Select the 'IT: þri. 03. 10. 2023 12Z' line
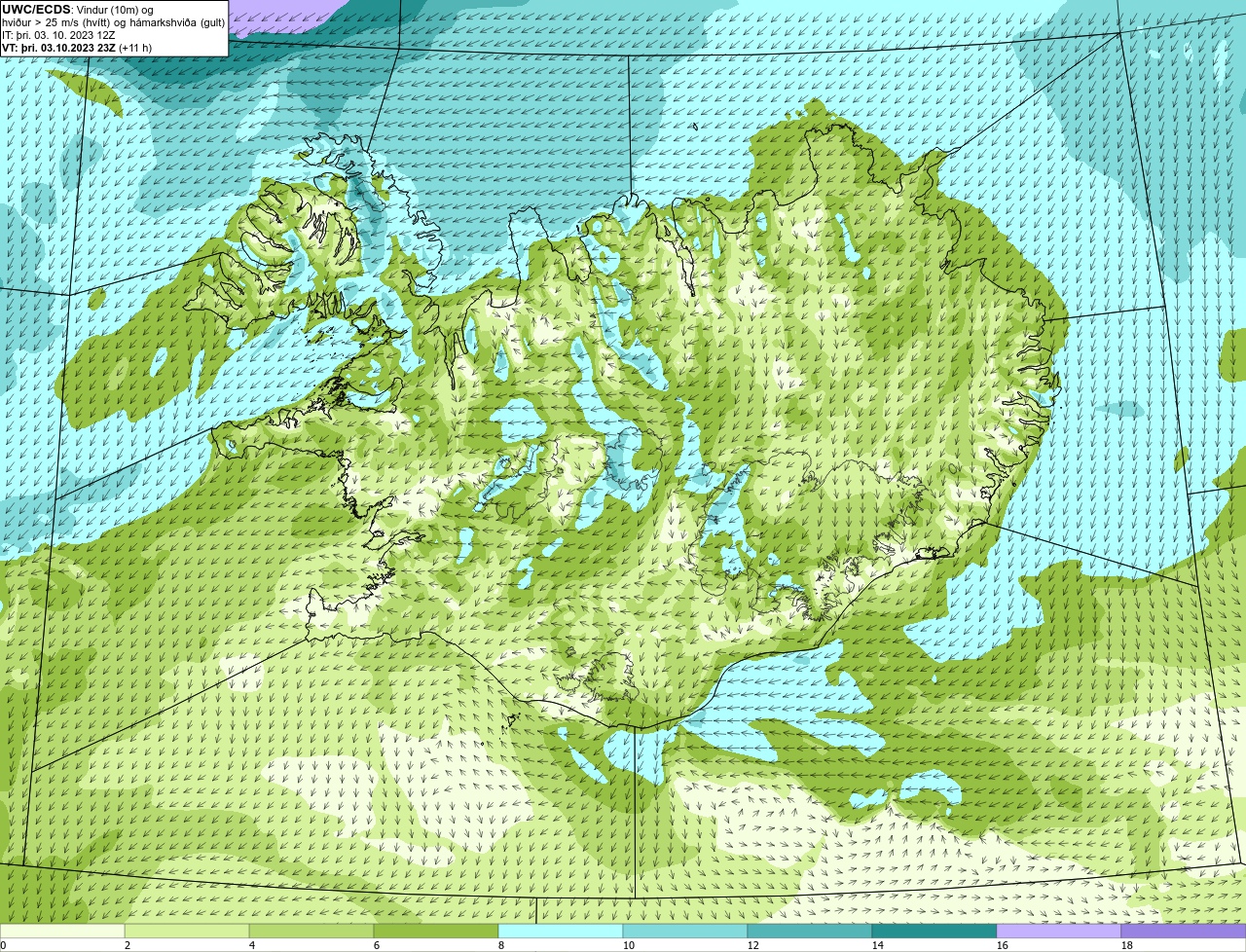 click(58, 35)
